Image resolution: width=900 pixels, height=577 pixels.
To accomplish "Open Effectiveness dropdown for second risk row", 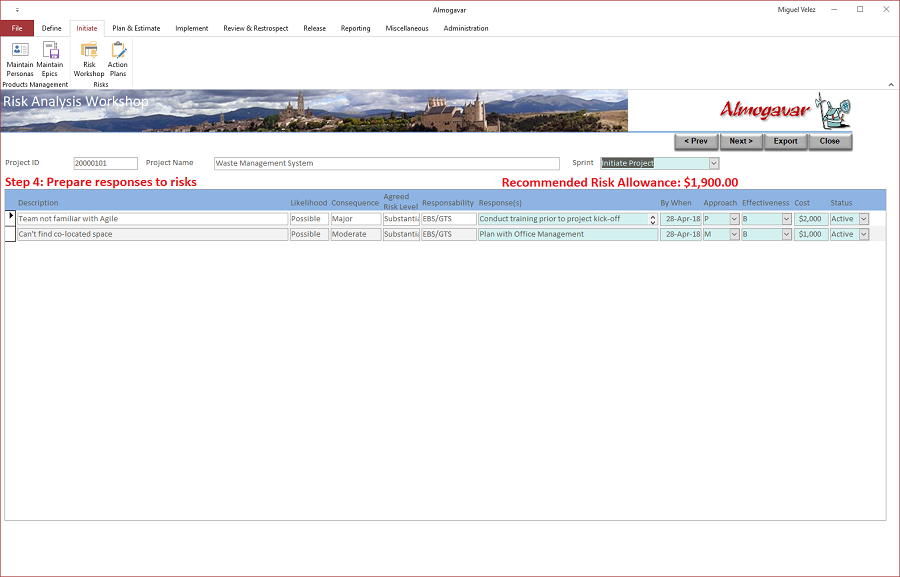I will (786, 234).
